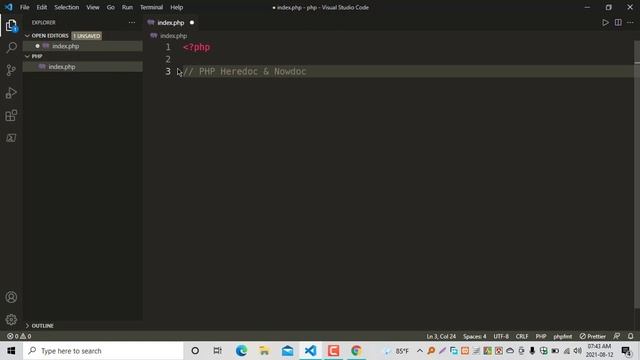Click in the Windows search box

[103, 351]
